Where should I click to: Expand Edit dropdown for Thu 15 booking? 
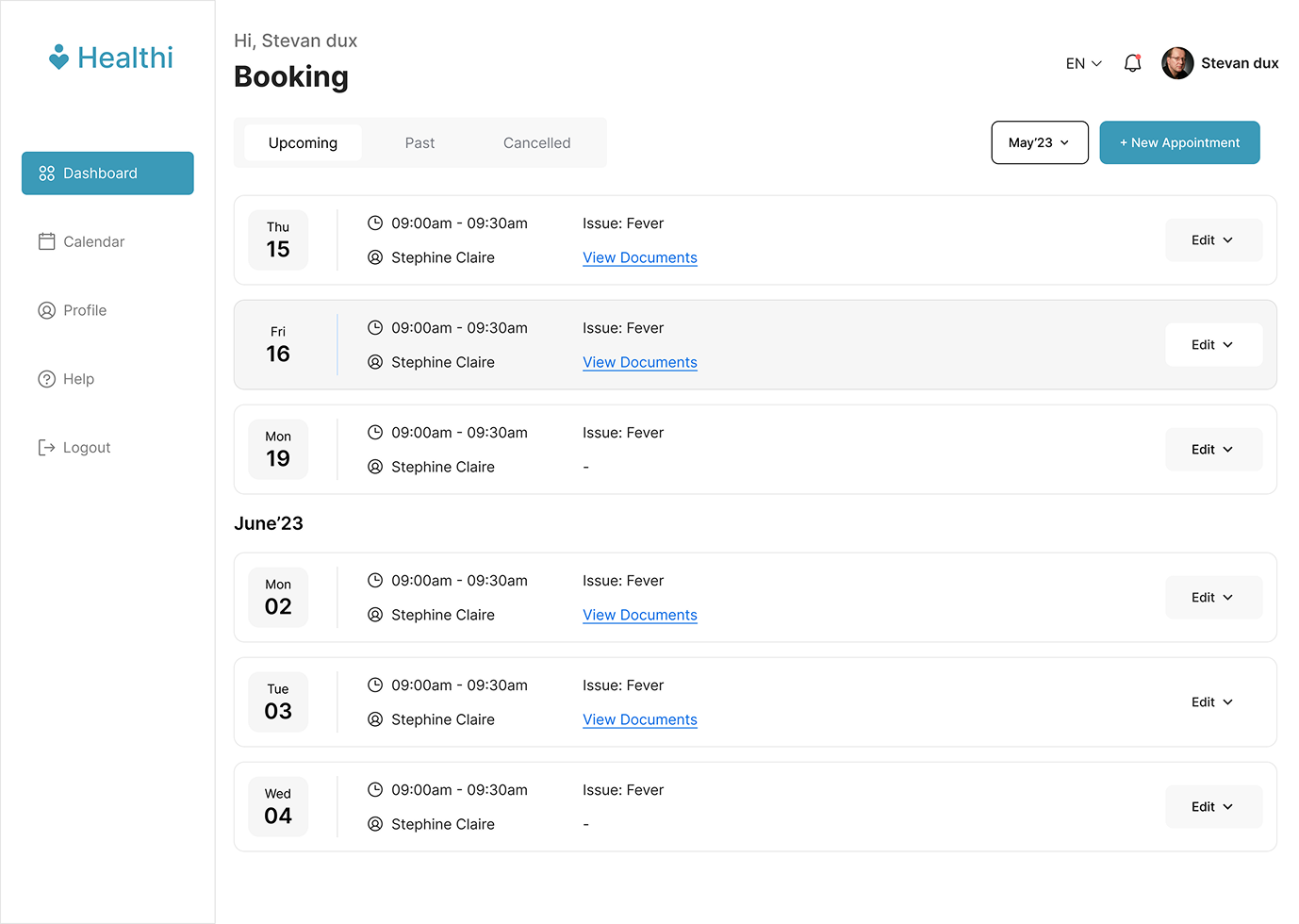click(x=1212, y=240)
